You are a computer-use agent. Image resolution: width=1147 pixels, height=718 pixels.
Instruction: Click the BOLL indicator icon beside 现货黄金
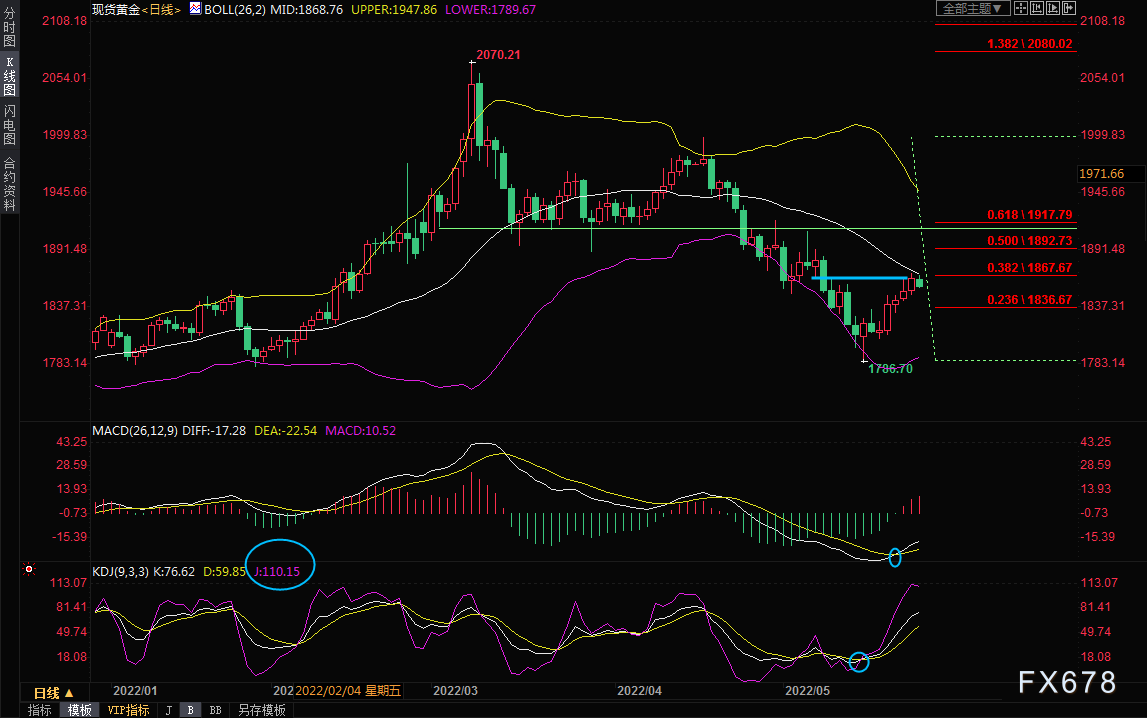[195, 9]
